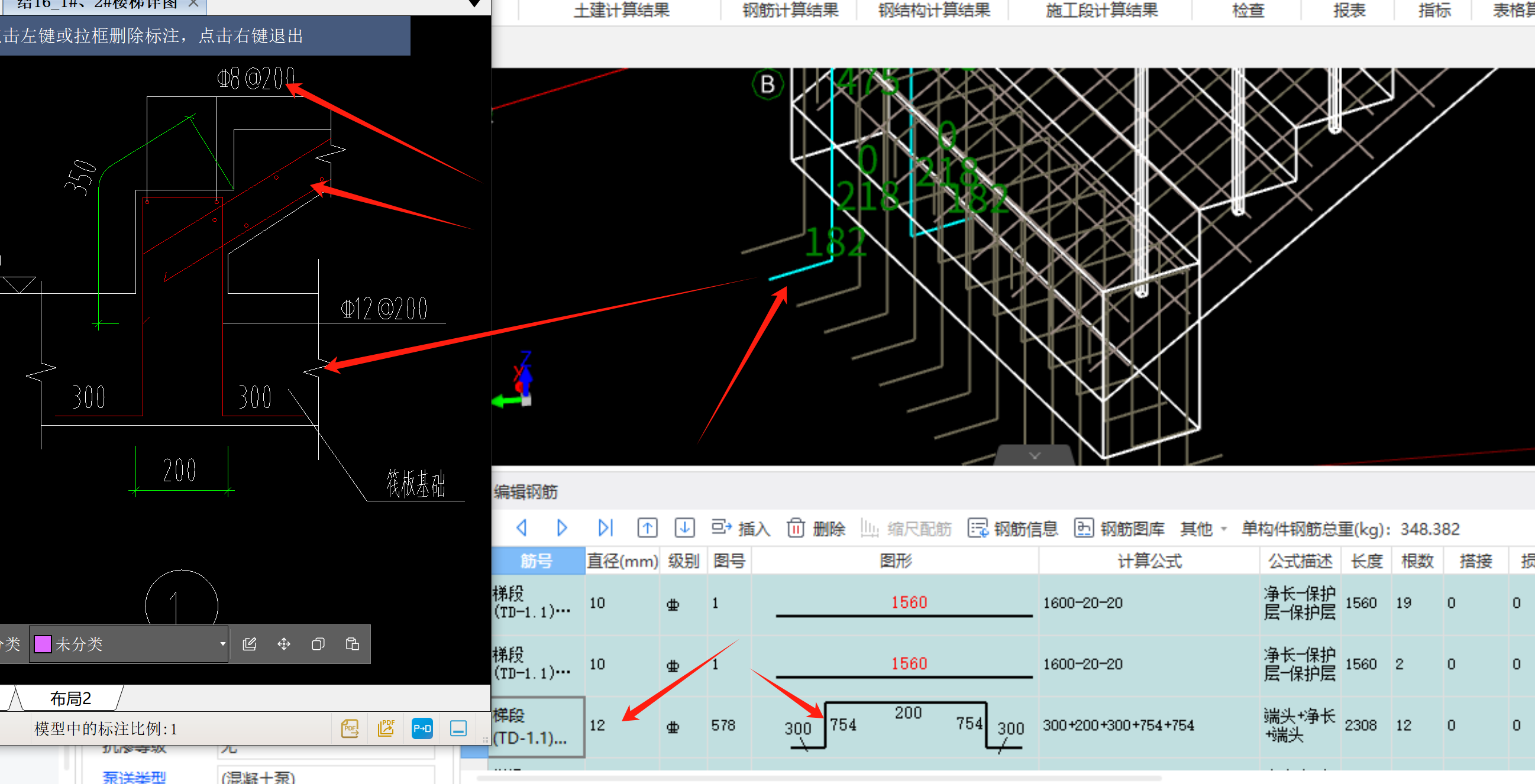This screenshot has height=784, width=1535.
Task: Click the length 2308 cell
Action: click(1366, 725)
